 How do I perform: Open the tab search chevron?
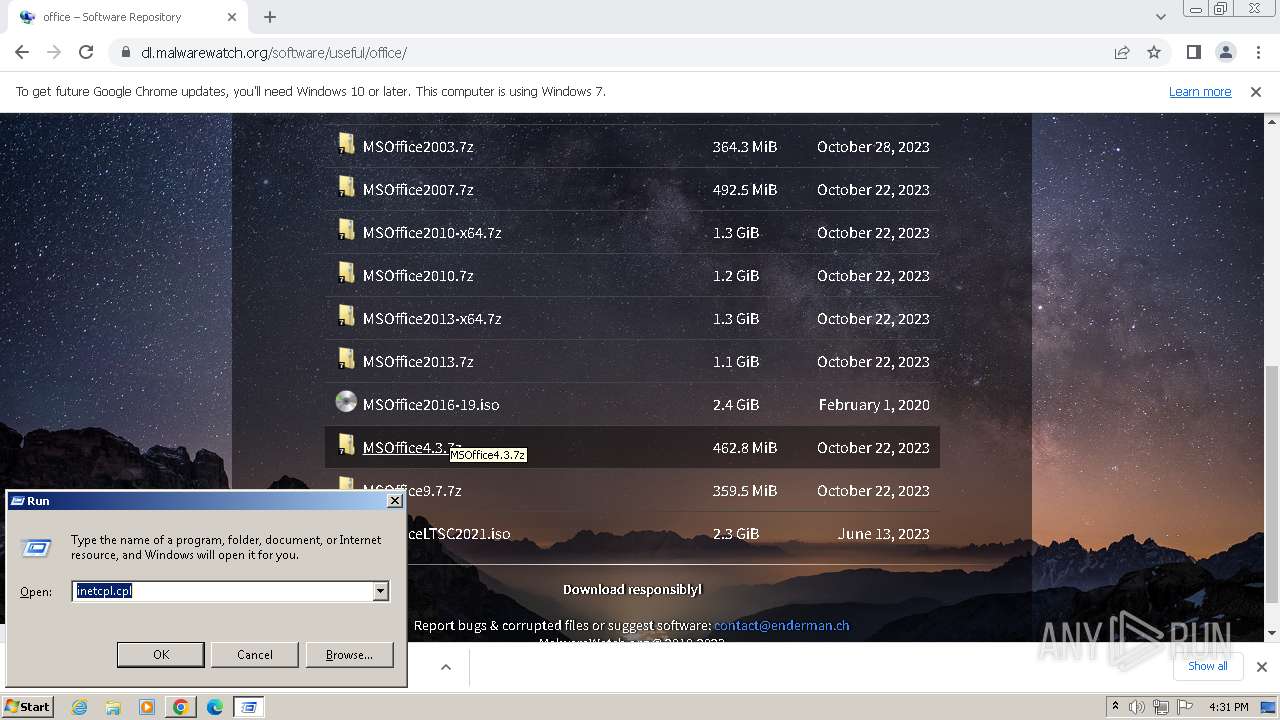point(1160,17)
